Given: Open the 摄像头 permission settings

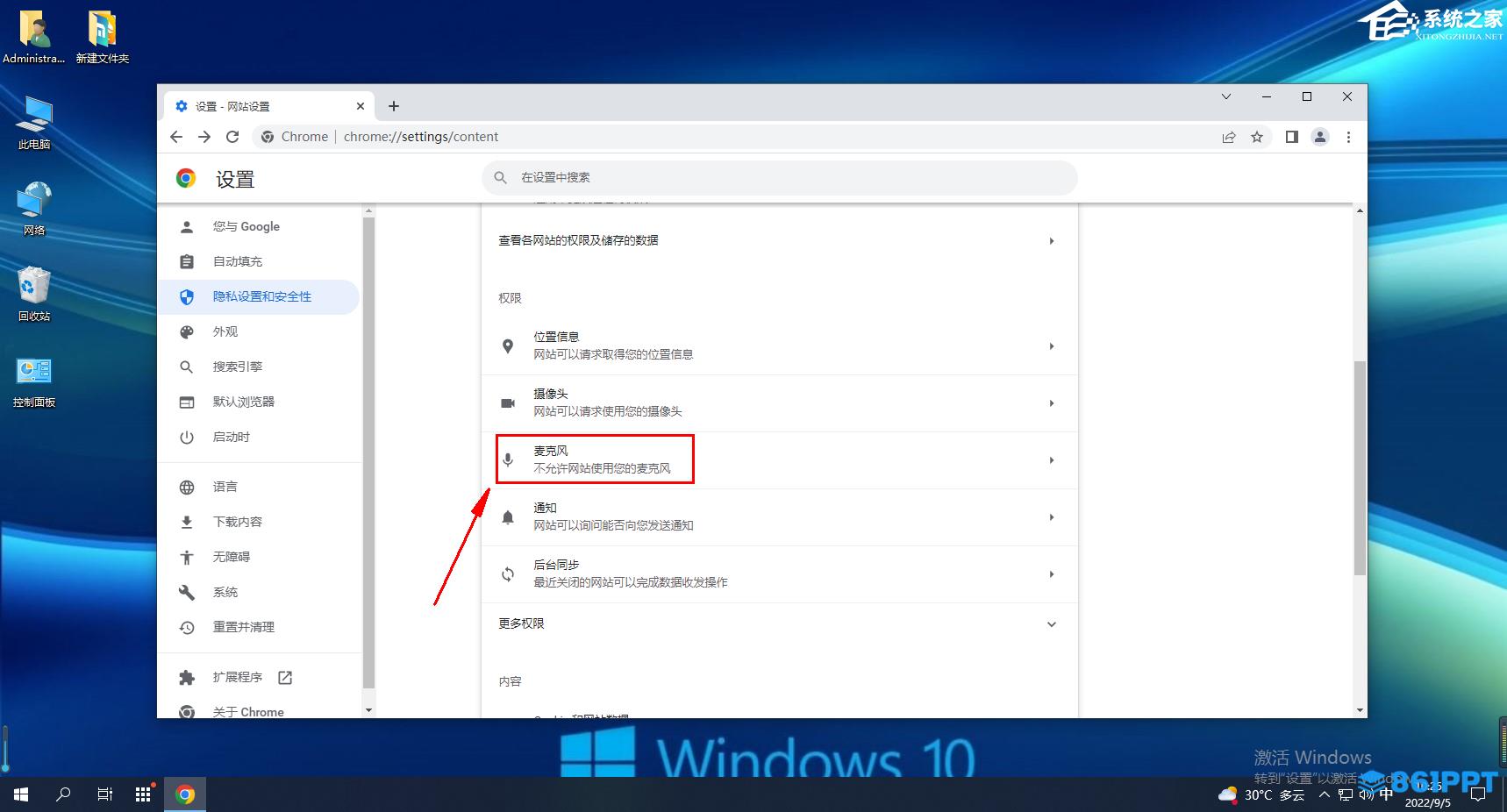Looking at the screenshot, I should point(779,402).
